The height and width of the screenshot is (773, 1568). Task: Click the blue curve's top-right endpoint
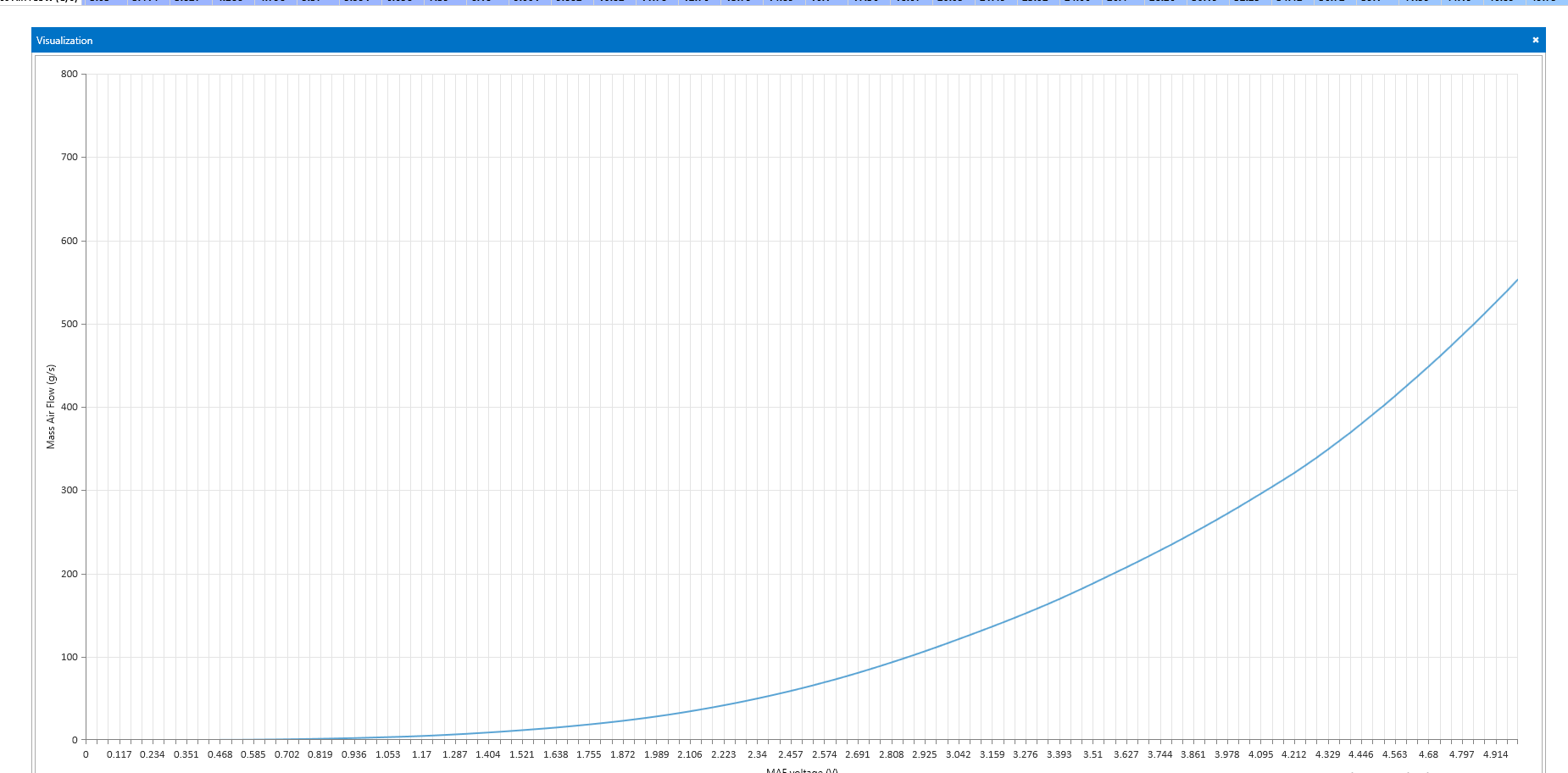(1516, 281)
